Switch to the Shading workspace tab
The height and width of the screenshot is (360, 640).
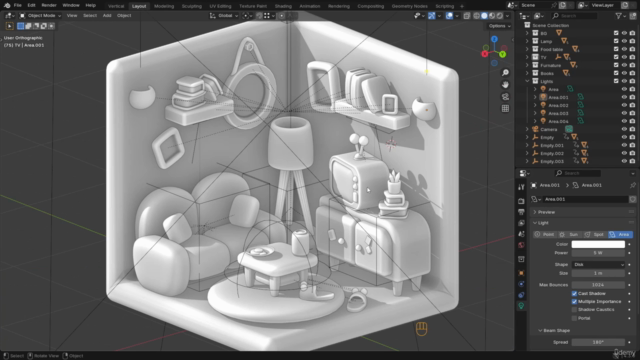pos(283,6)
